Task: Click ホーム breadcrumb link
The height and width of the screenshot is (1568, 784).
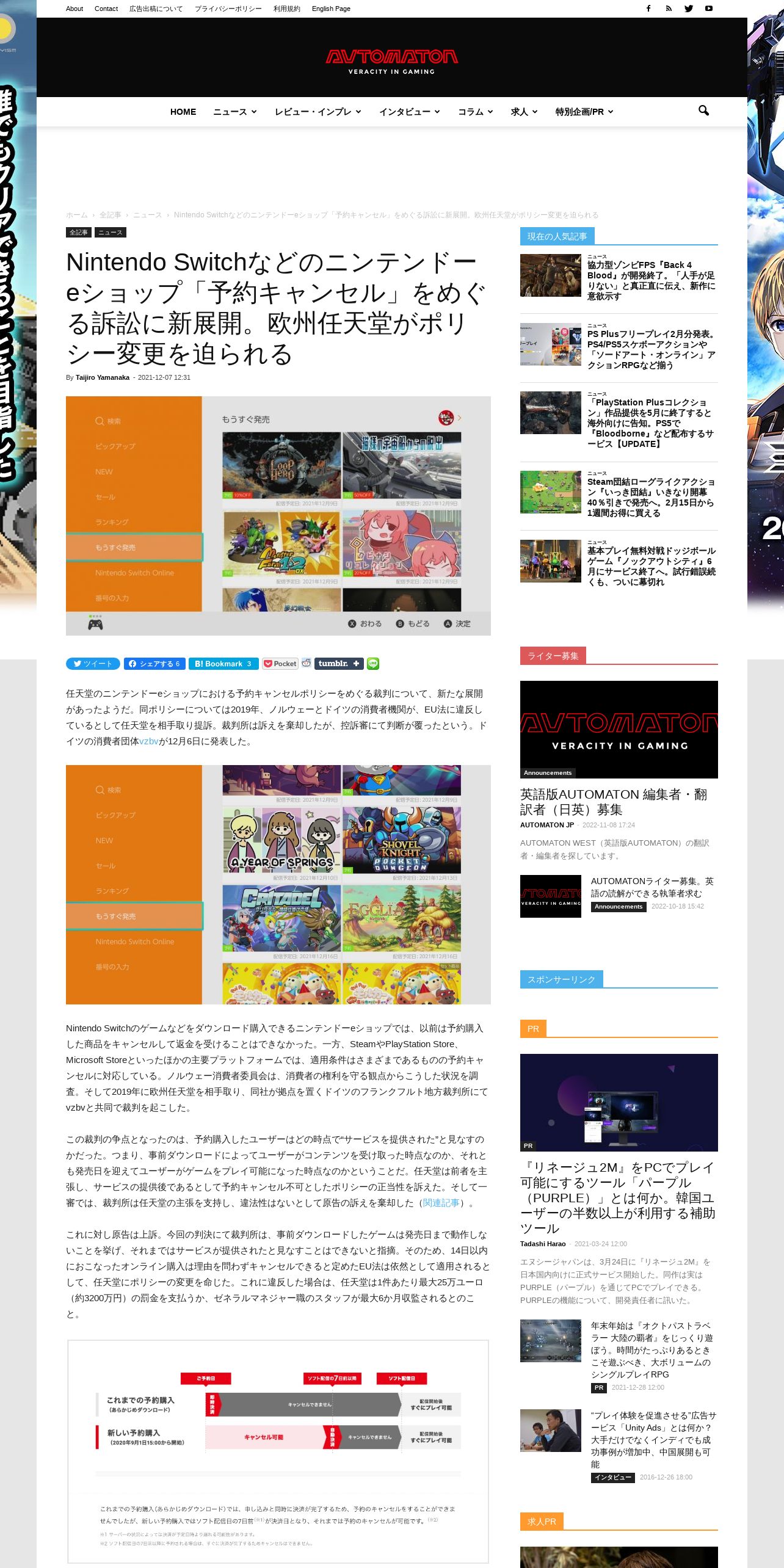Action: click(77, 215)
